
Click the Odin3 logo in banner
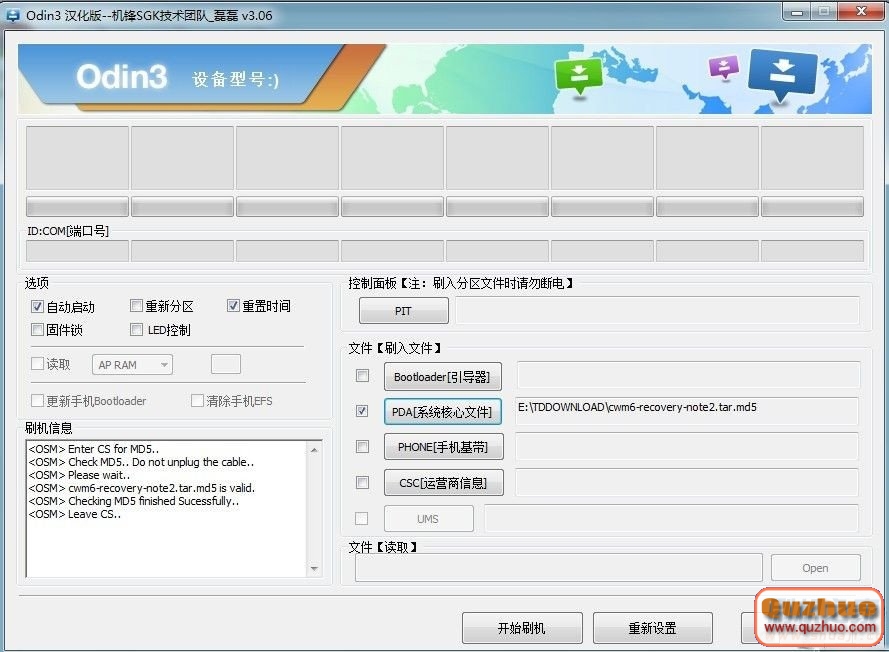tap(122, 77)
